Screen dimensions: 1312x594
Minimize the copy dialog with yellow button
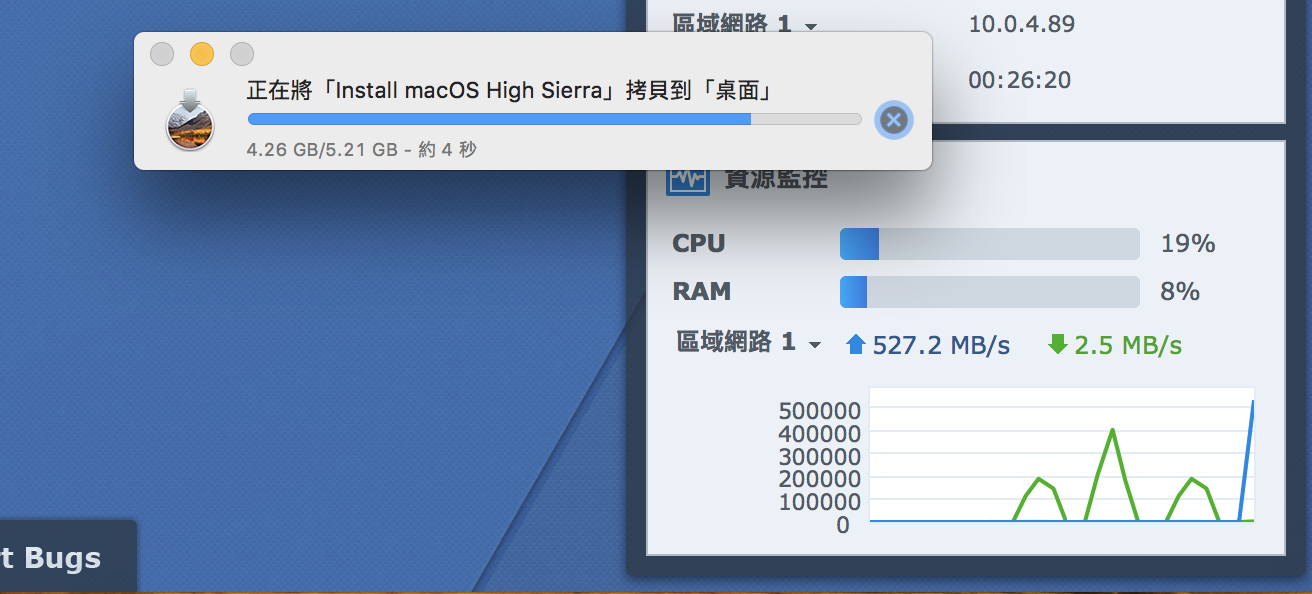pos(202,54)
